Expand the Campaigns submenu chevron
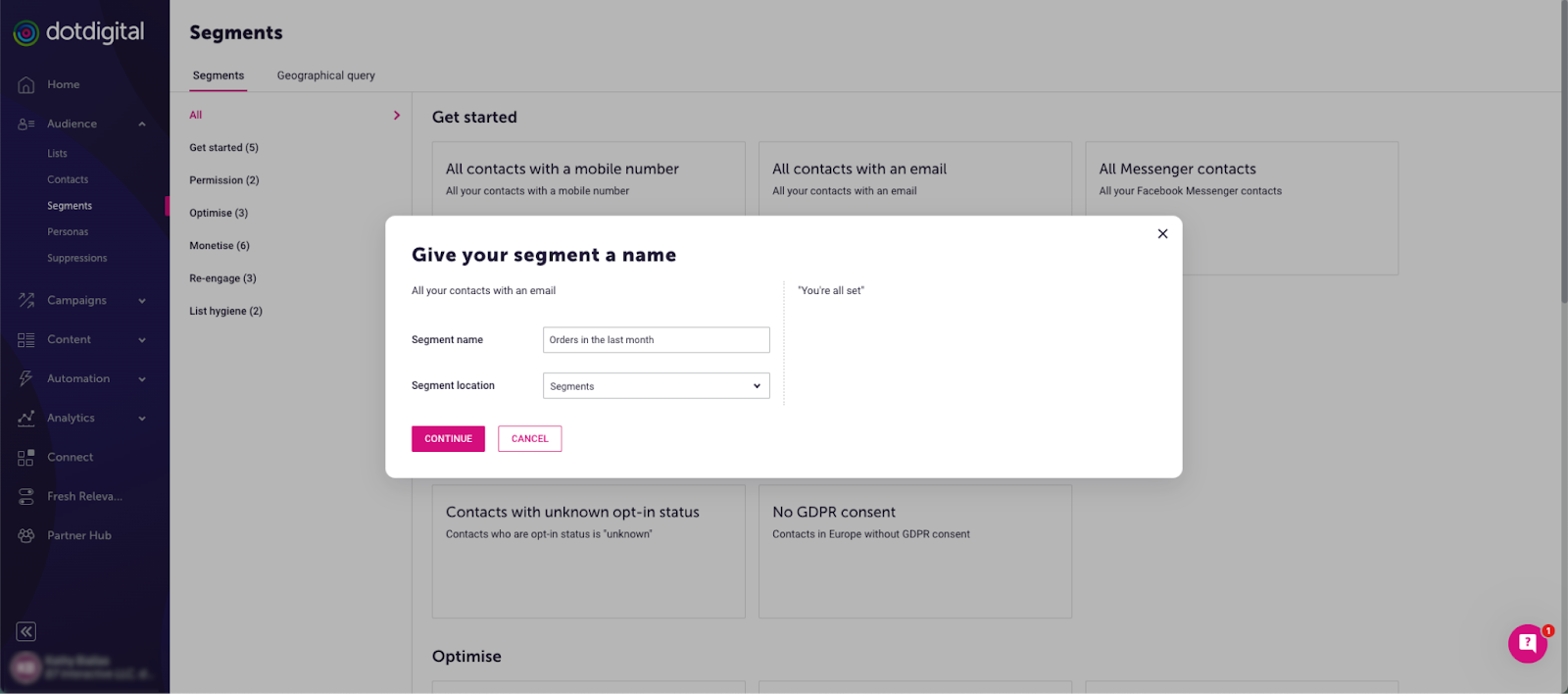 click(142, 301)
